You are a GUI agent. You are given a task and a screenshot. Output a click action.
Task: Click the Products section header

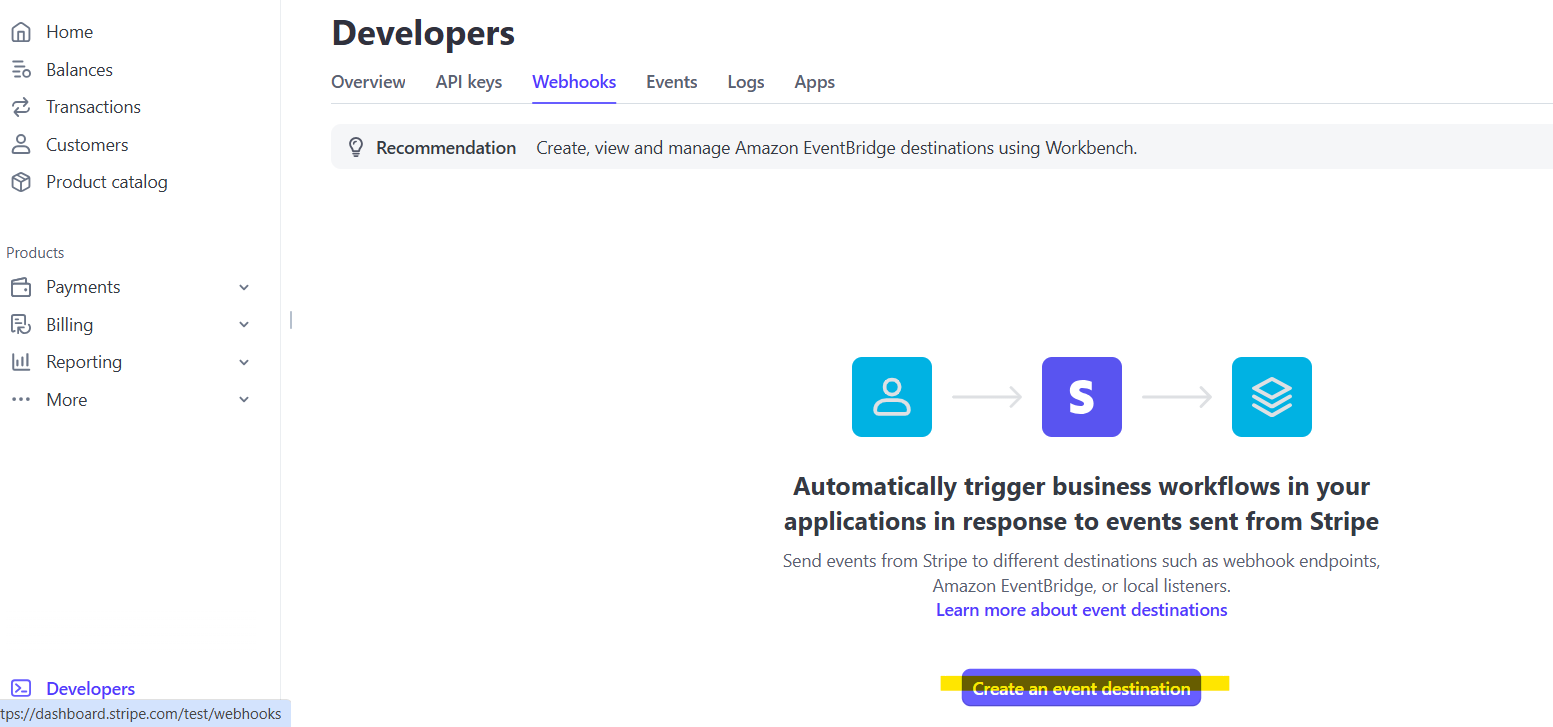(x=35, y=253)
